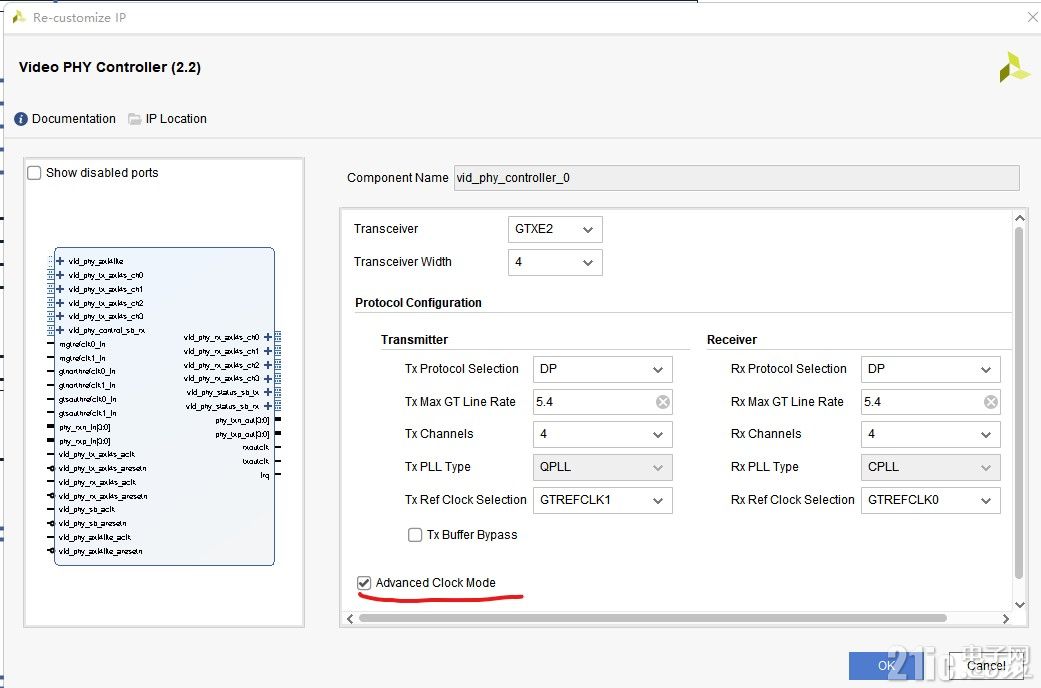Open the Documentation info icon

[21, 119]
